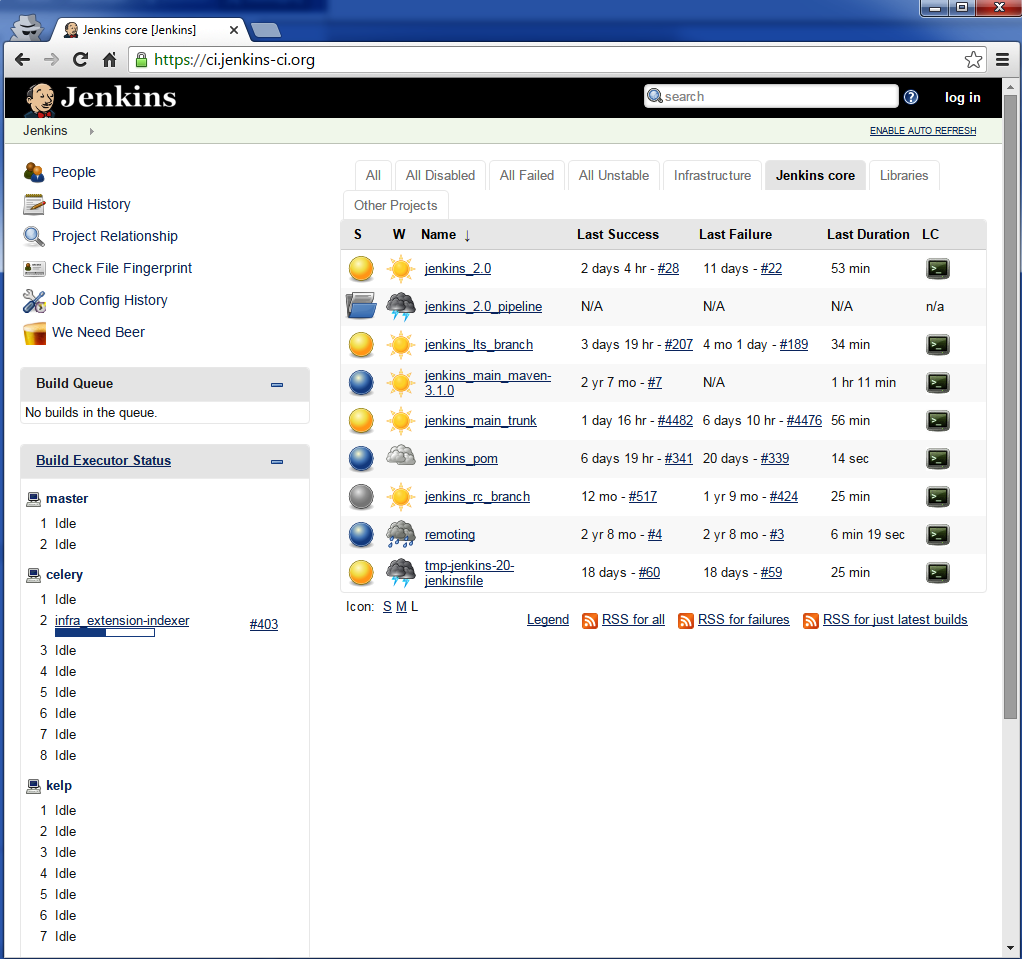Screen dimensions: 1022x959
Task: Switch to the All Failed tab
Action: tap(526, 175)
